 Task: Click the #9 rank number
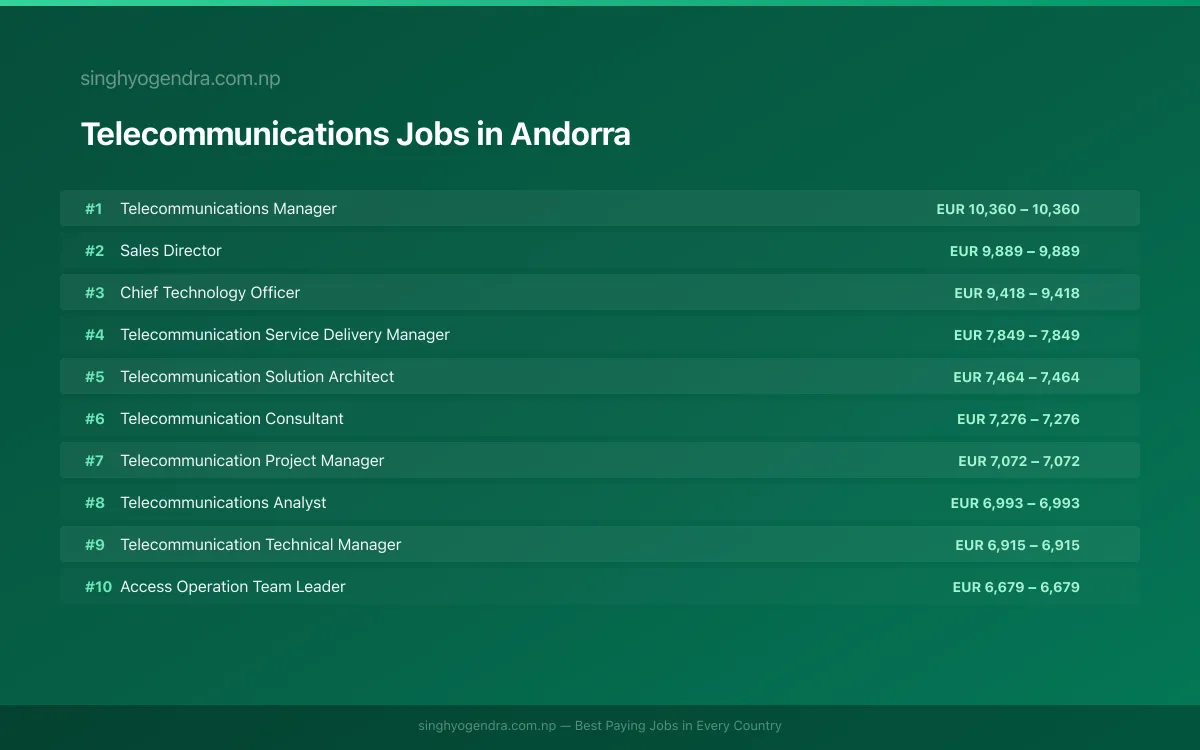coord(94,545)
